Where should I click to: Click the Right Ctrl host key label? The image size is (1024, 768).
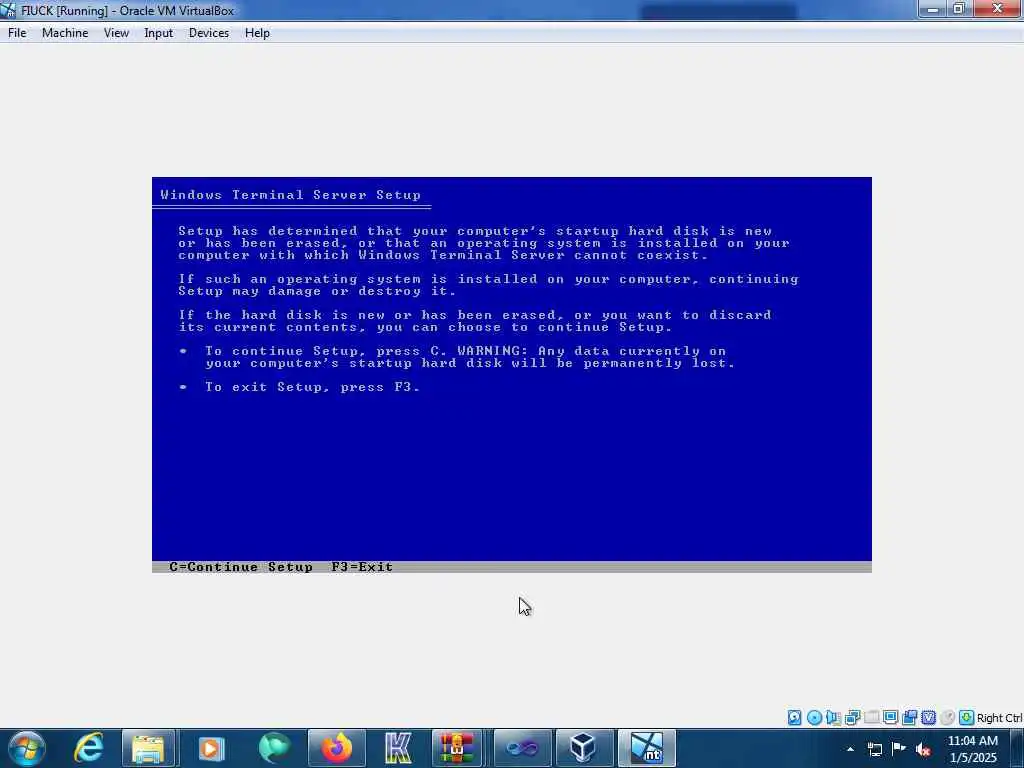(x=1000, y=718)
